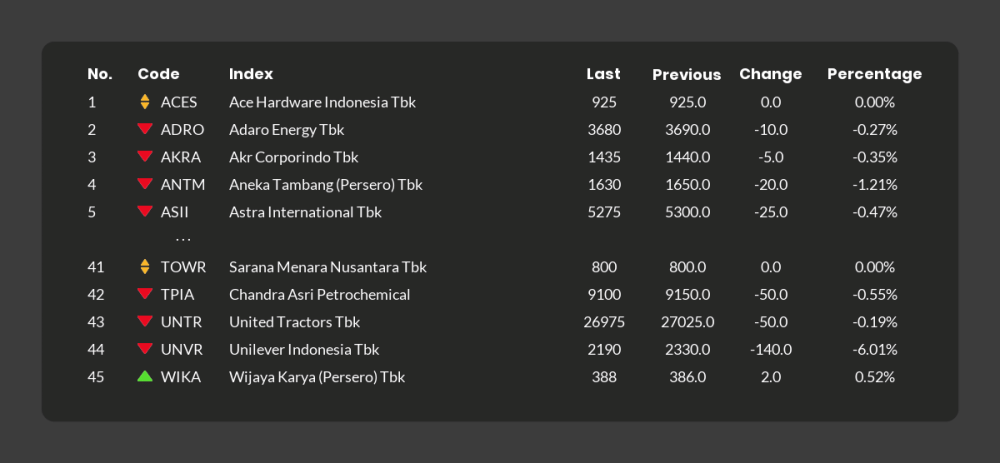Click the red down arrow beside UNVR

point(145,349)
